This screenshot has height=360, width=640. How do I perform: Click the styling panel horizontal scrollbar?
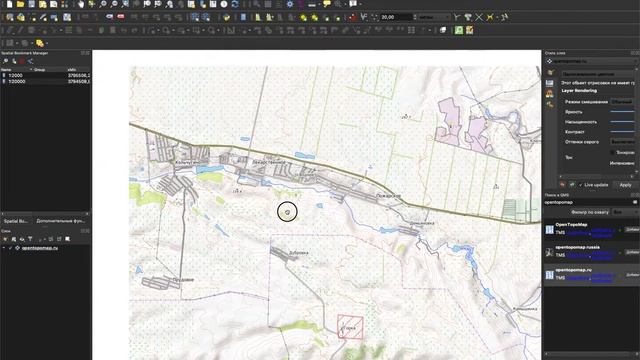[596, 176]
